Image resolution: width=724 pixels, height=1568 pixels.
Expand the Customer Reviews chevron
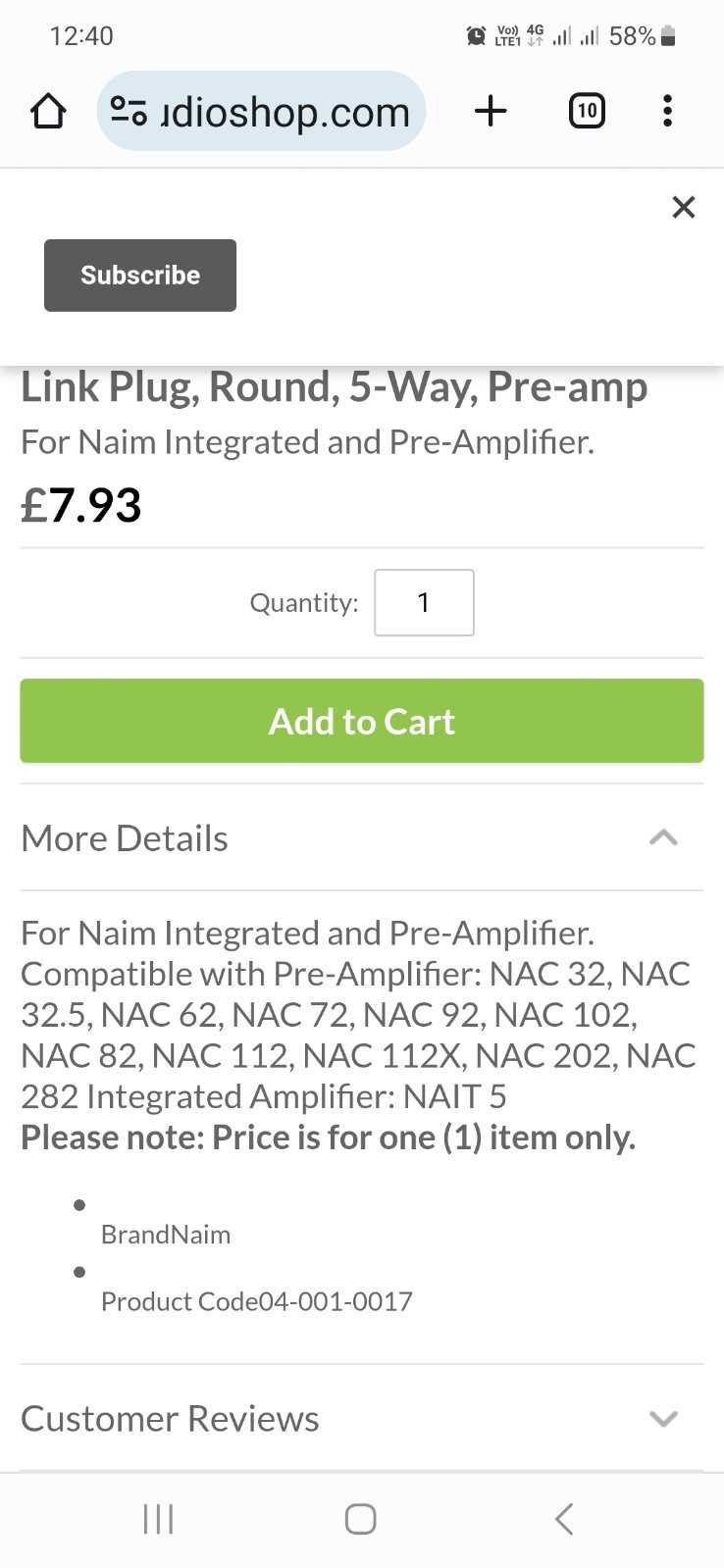663,1418
